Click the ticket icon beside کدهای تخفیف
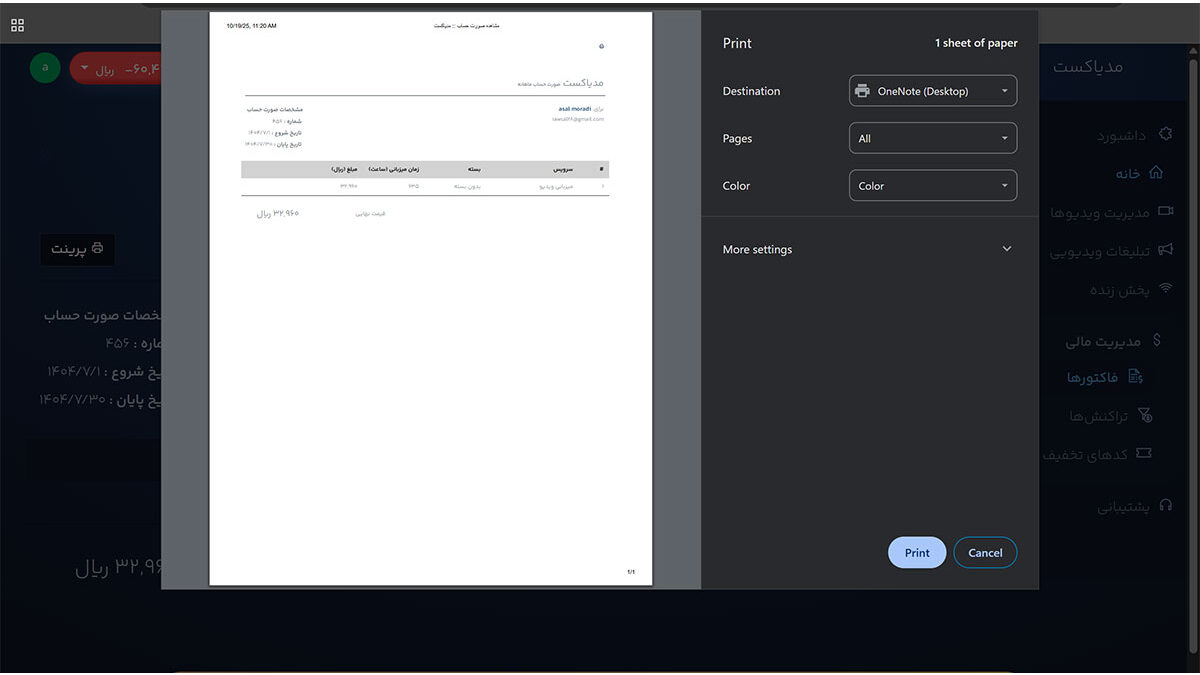This screenshot has height=675, width=1200. (1144, 454)
